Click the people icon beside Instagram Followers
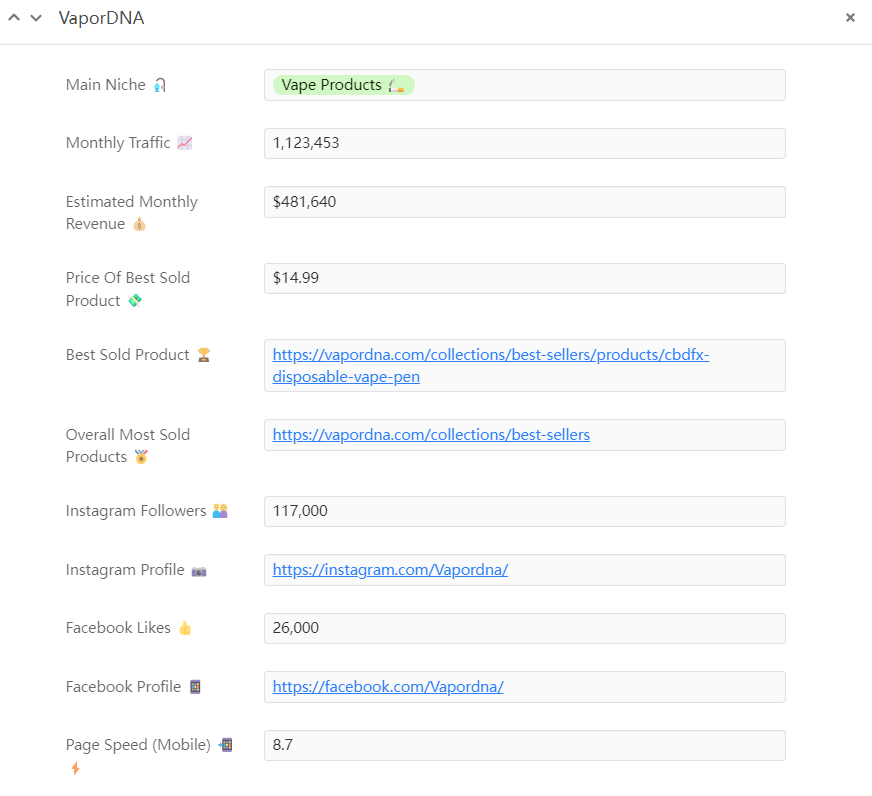This screenshot has height=796, width=872. [x=220, y=511]
